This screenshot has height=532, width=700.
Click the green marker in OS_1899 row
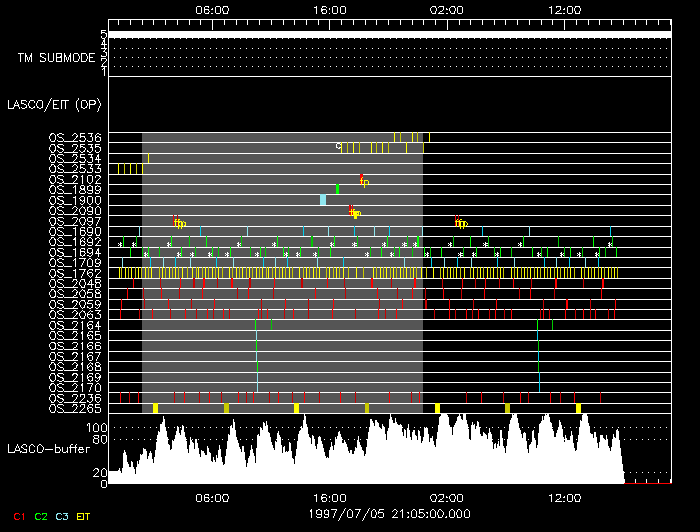pyautogui.click(x=338, y=188)
